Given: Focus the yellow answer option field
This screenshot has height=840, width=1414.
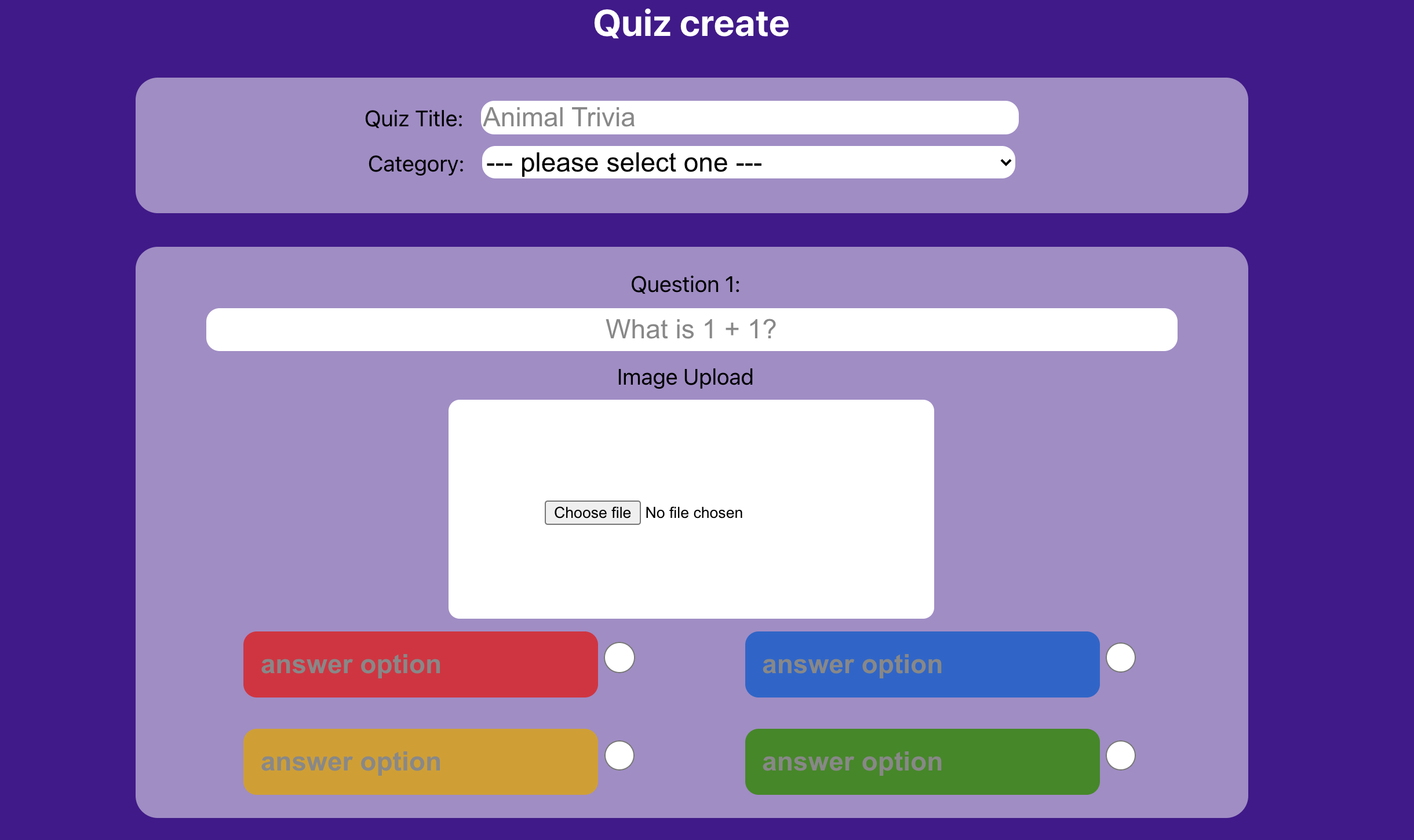Looking at the screenshot, I should point(420,762).
